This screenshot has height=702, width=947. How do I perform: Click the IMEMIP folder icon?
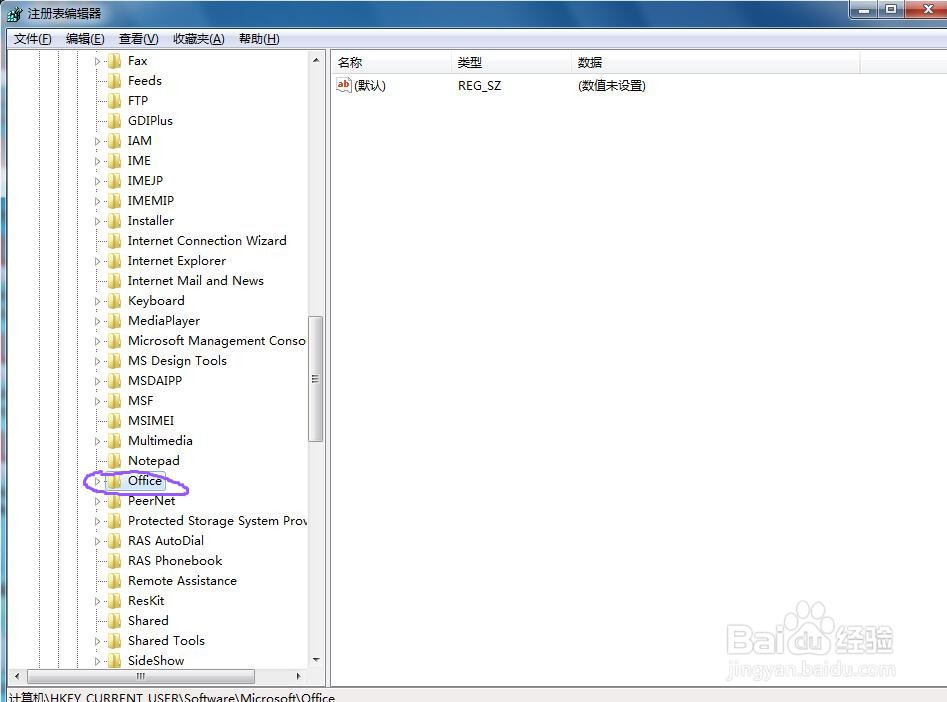pyautogui.click(x=115, y=201)
